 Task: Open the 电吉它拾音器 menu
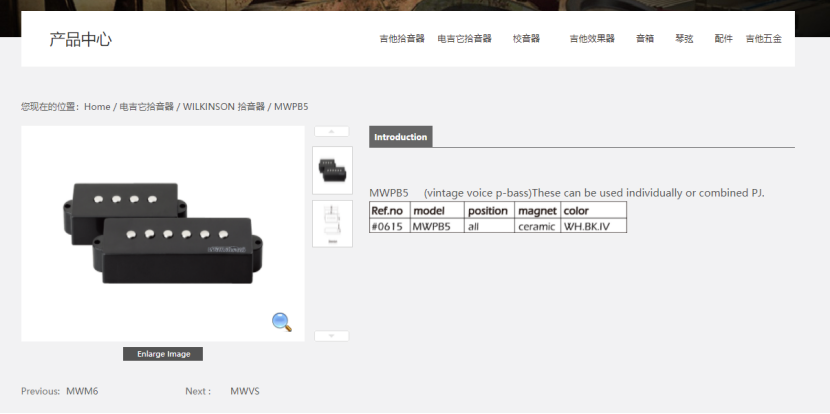pyautogui.click(x=465, y=39)
